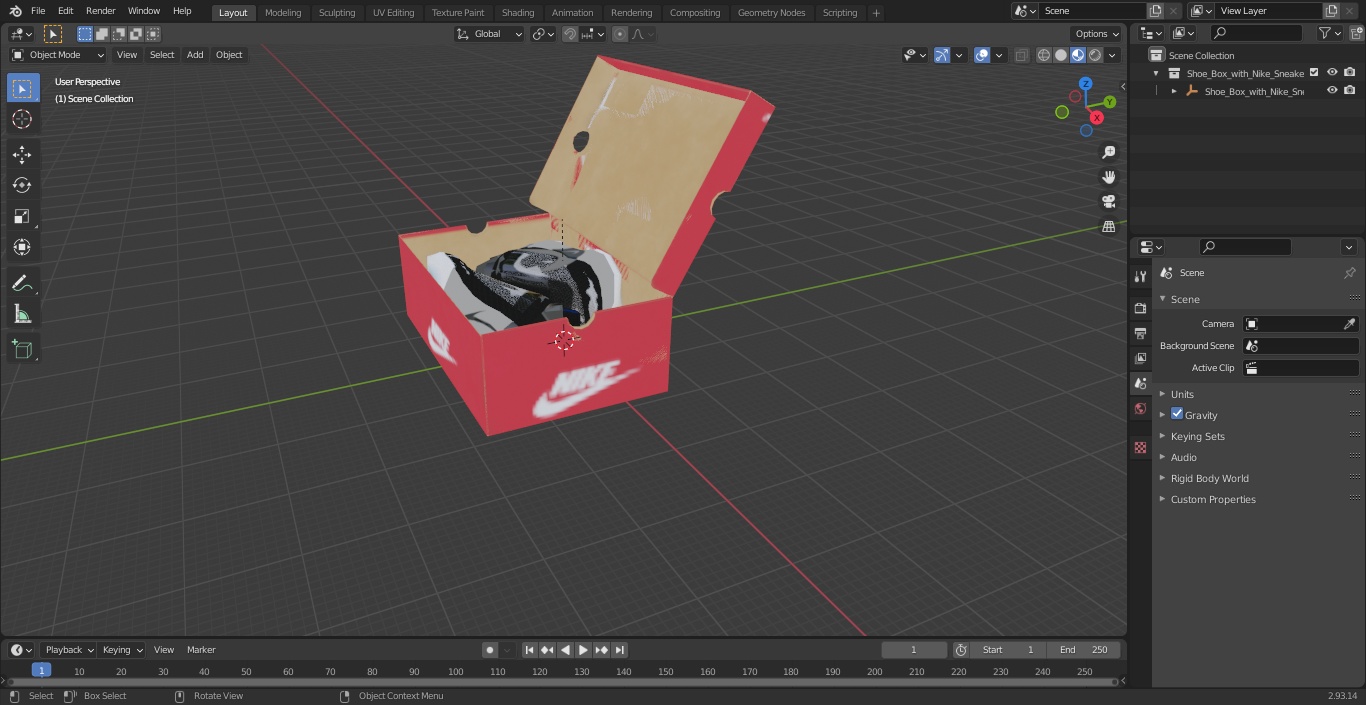This screenshot has width=1366, height=705.
Task: Switch to wireframe viewport shading
Action: point(1044,55)
